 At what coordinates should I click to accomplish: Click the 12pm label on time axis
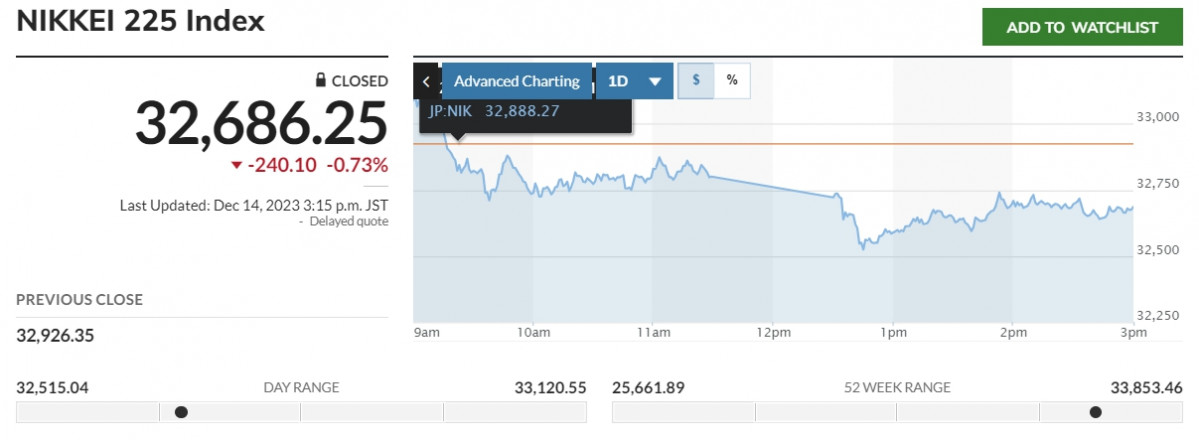pyautogui.click(x=773, y=332)
